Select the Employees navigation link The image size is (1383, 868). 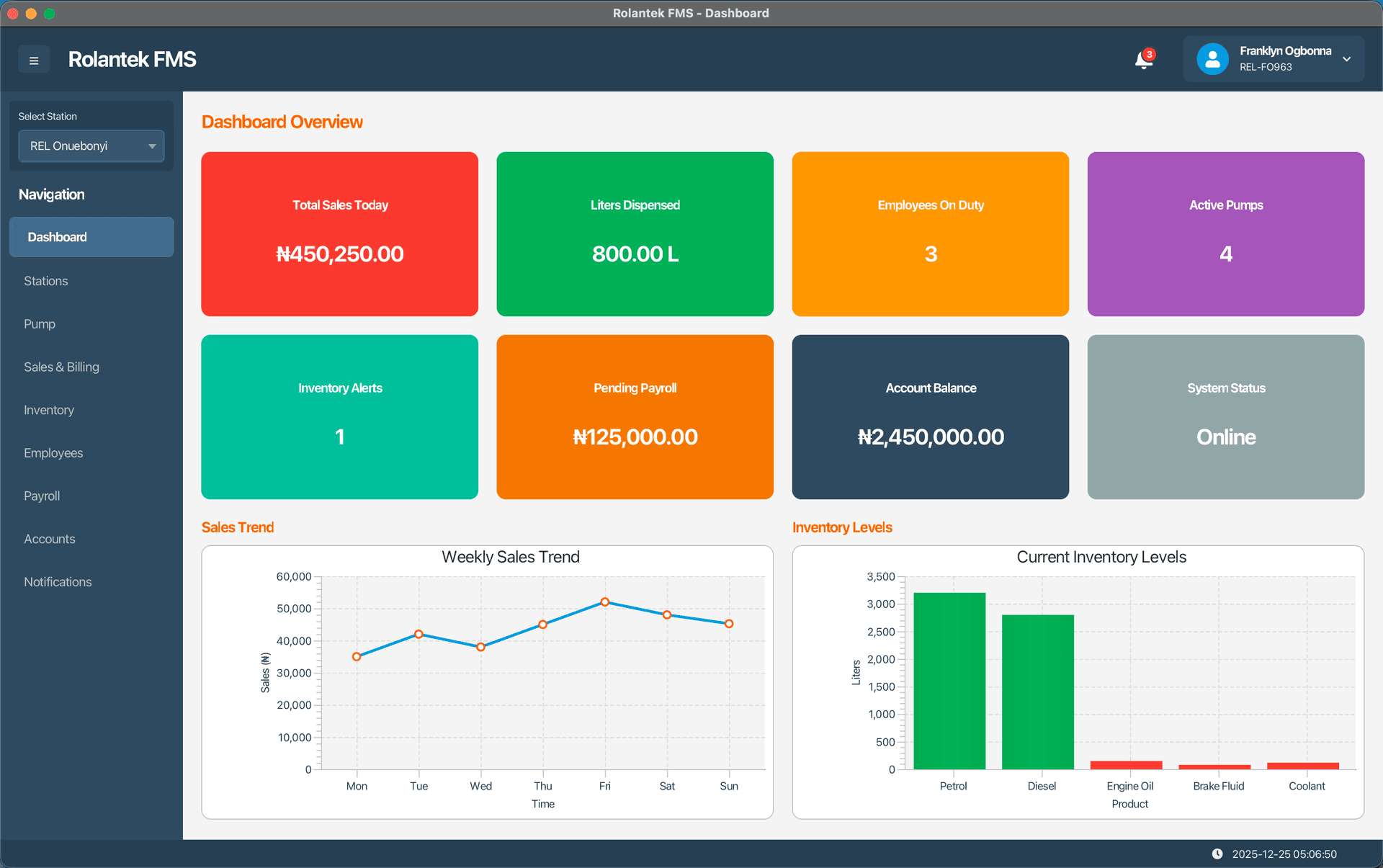53,452
